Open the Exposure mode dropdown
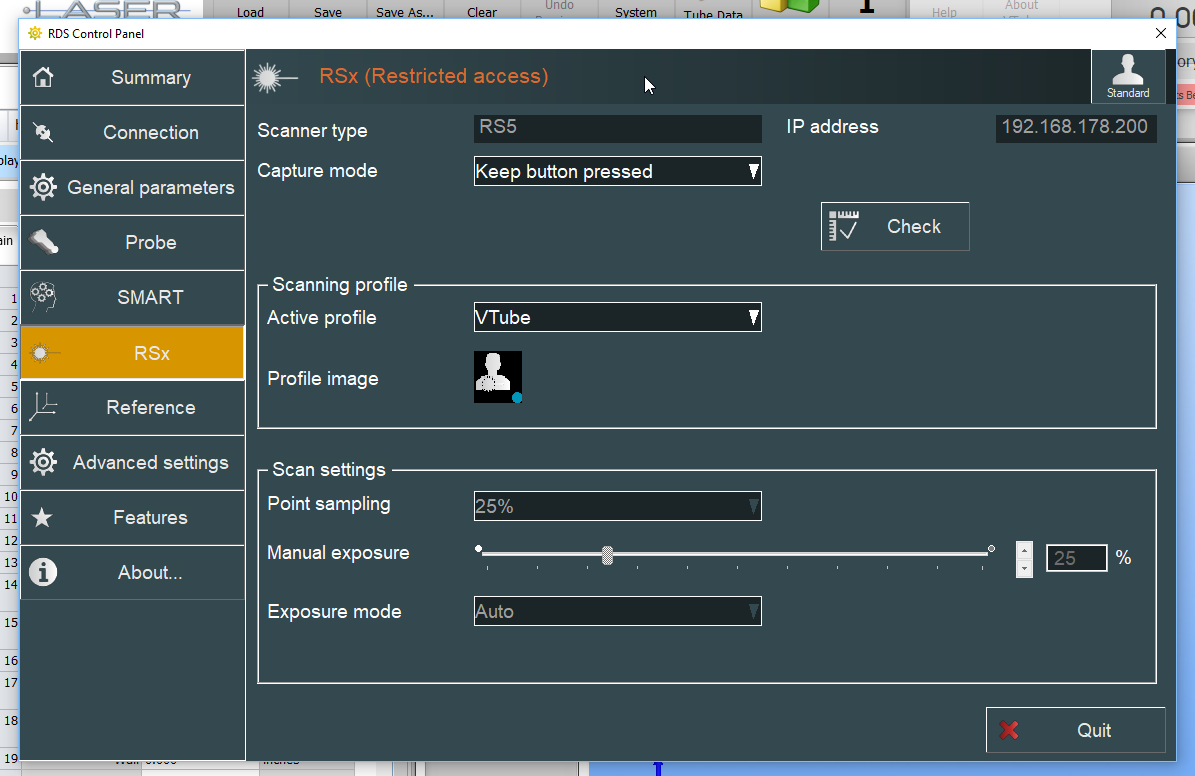1195x776 pixels. [x=617, y=611]
